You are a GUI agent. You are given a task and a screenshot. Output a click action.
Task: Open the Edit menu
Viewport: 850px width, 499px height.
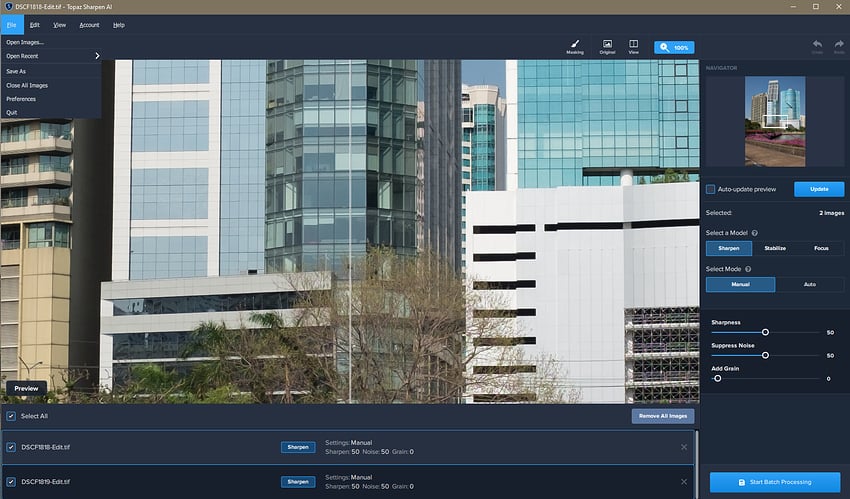coord(35,24)
